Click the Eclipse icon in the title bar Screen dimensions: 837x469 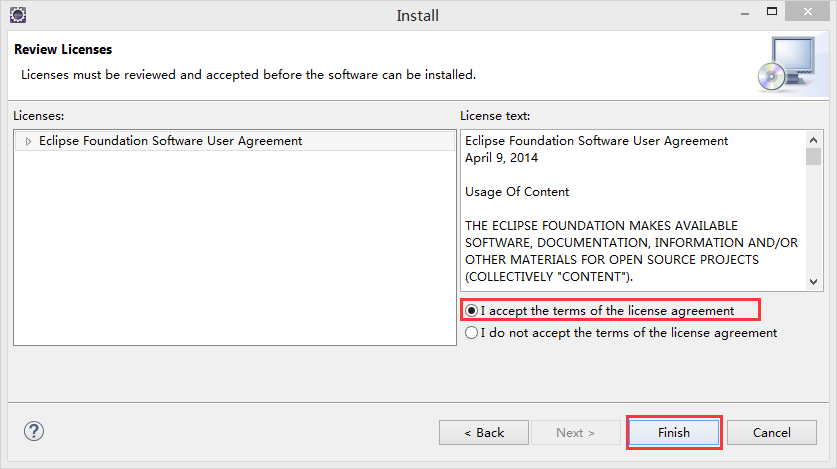point(18,15)
